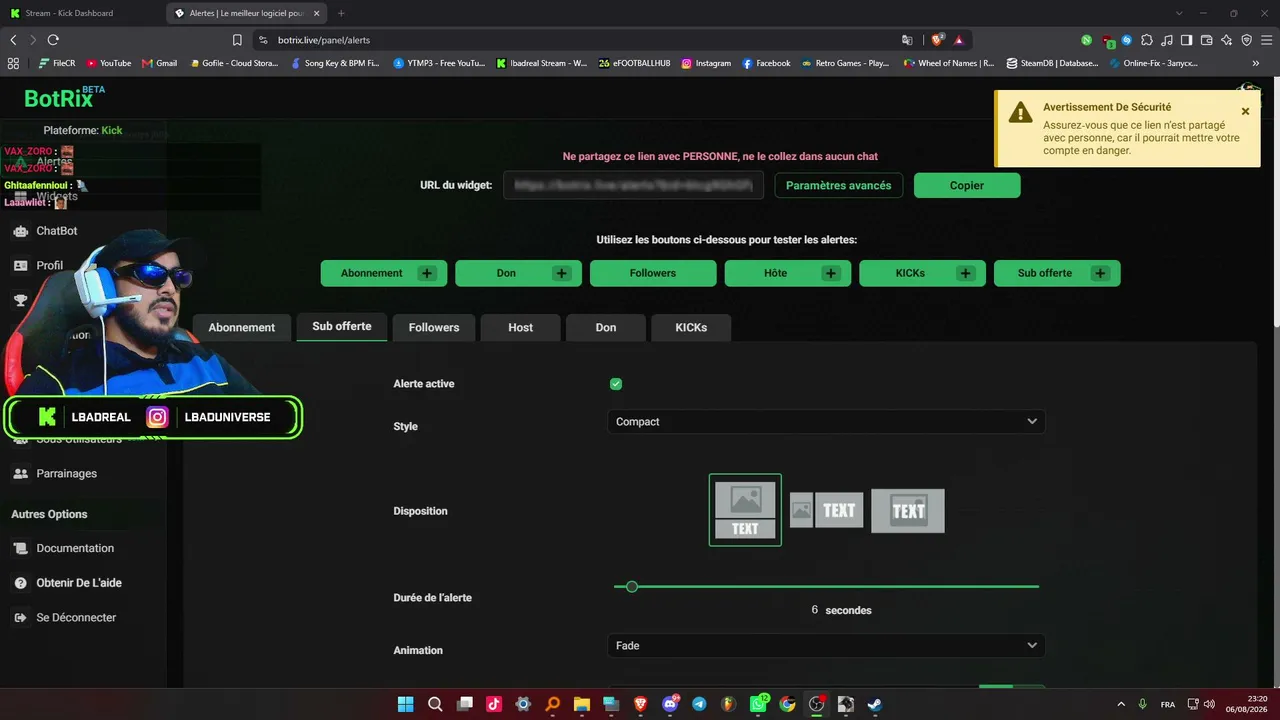Open the browser playlist music icon
Screen dimensions: 1280x720
1167,40
